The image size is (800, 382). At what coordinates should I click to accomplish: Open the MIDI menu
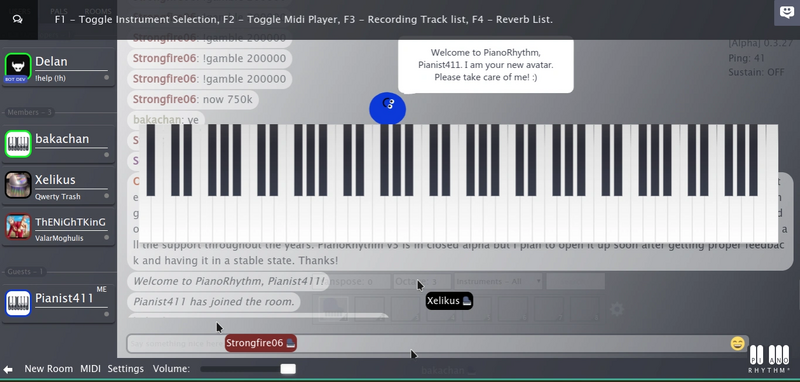click(x=90, y=369)
